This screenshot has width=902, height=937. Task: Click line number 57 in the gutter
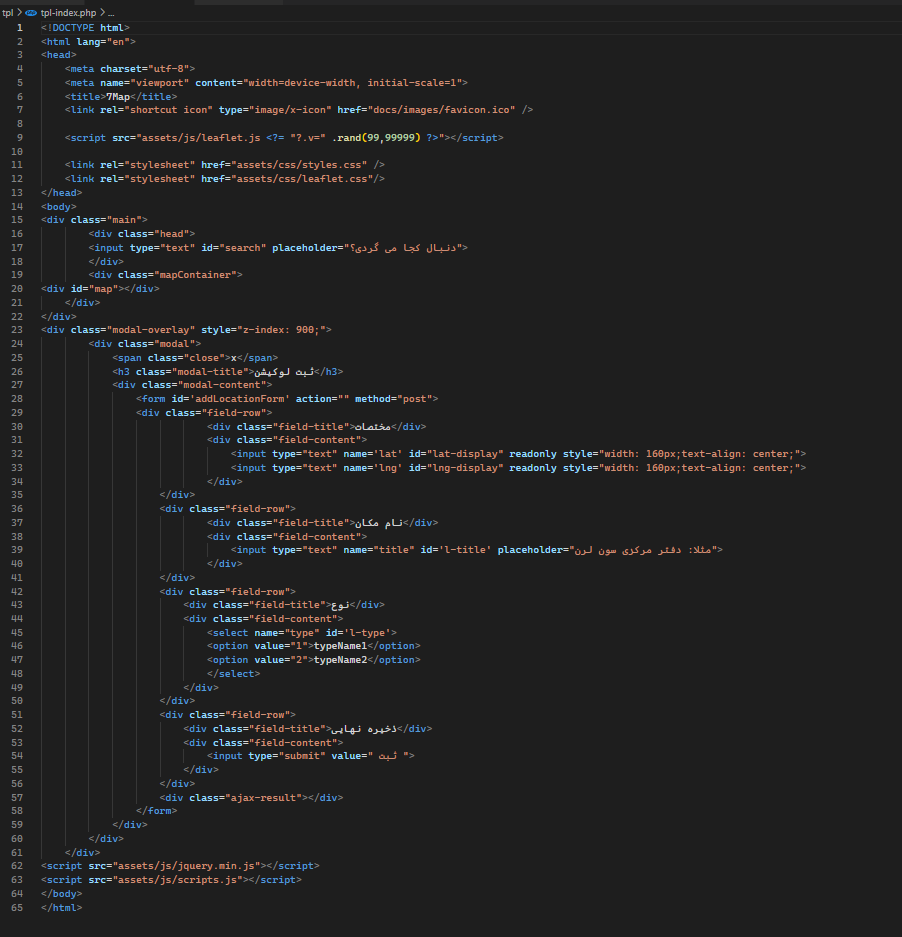(17, 798)
